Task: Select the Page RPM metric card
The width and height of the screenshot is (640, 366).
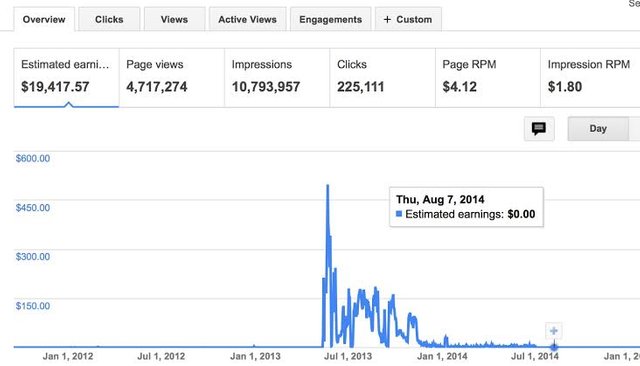Action: [488, 78]
